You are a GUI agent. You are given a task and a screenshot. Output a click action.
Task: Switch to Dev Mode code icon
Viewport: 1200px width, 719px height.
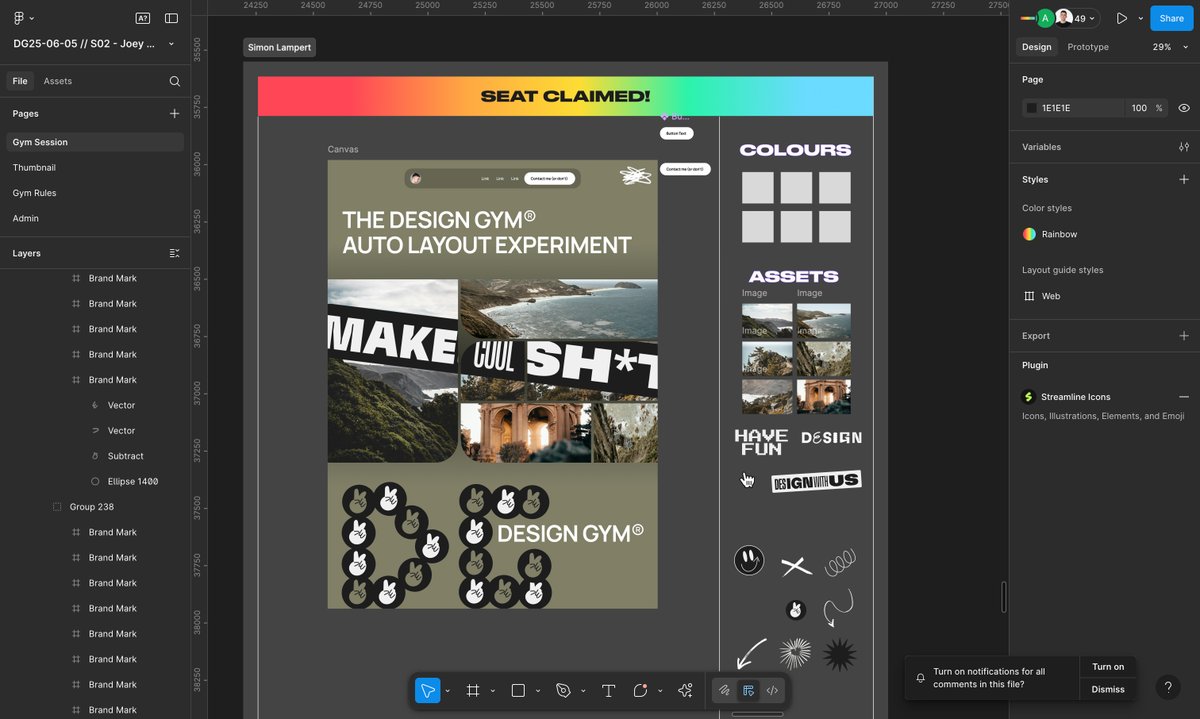(772, 690)
